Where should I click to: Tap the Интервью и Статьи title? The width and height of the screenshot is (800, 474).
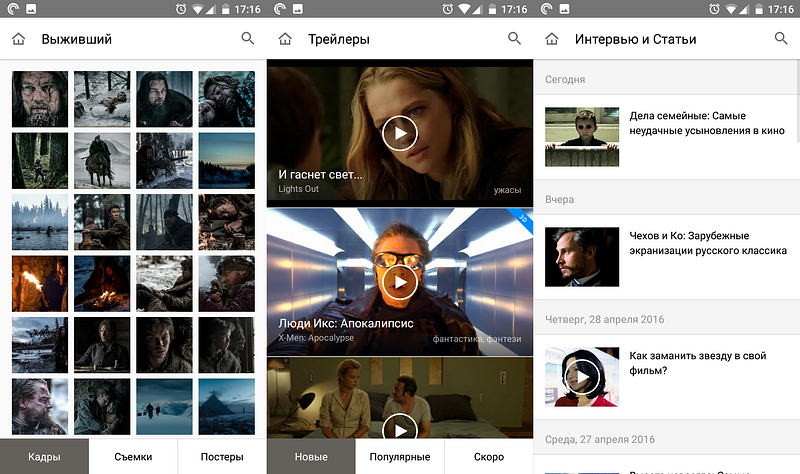pos(636,39)
